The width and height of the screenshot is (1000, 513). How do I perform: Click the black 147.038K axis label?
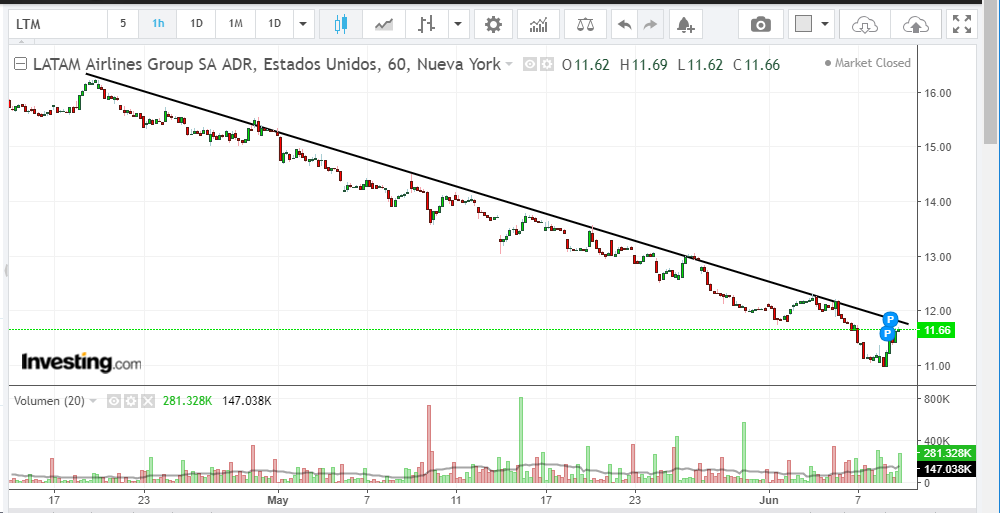946,470
